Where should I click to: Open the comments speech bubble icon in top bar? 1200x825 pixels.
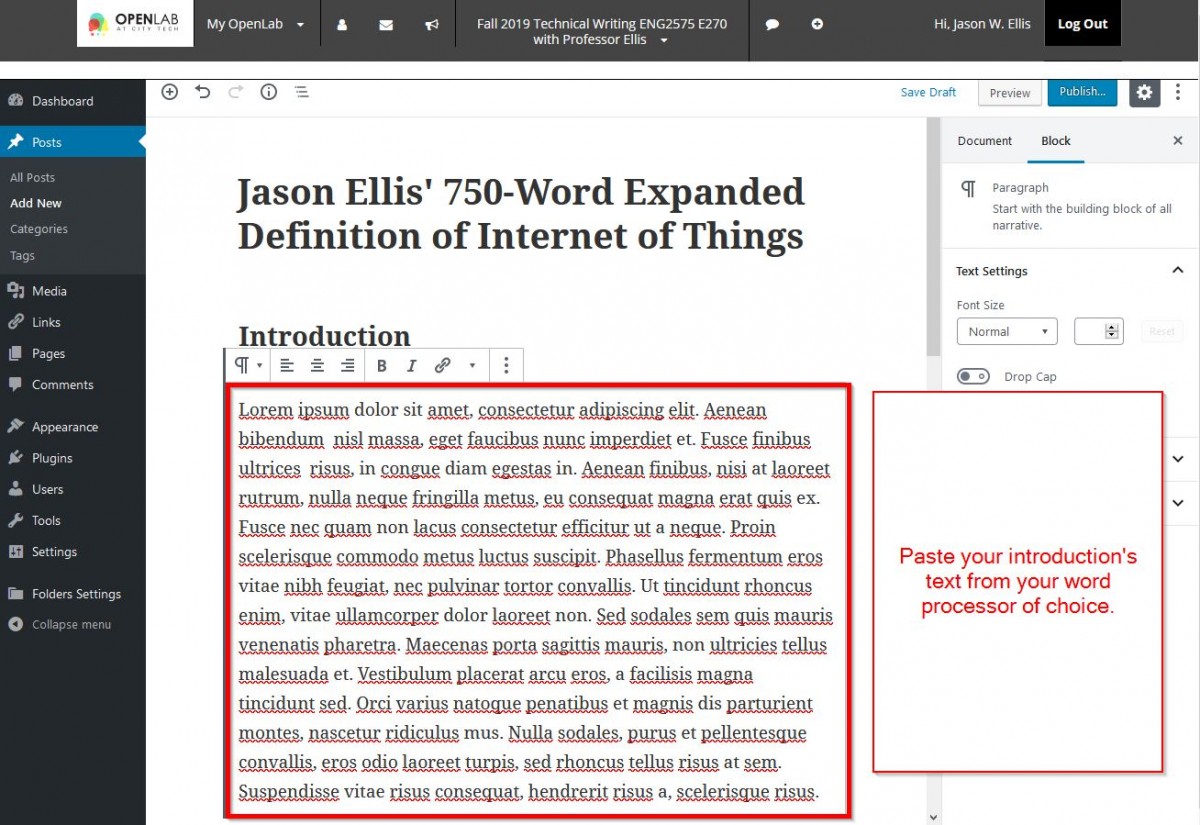point(772,24)
